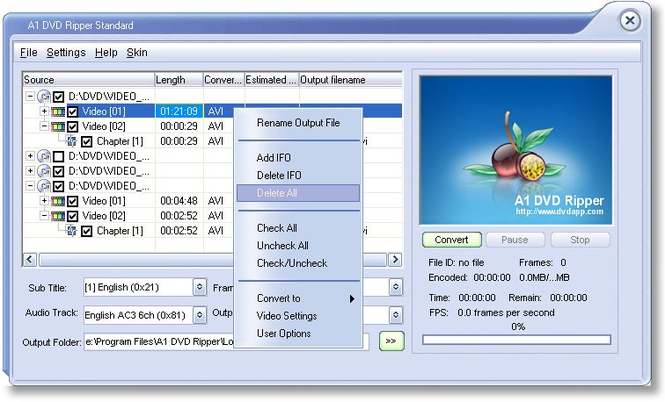This screenshot has width=665, height=402.
Task: Open the Help menu
Action: click(106, 53)
